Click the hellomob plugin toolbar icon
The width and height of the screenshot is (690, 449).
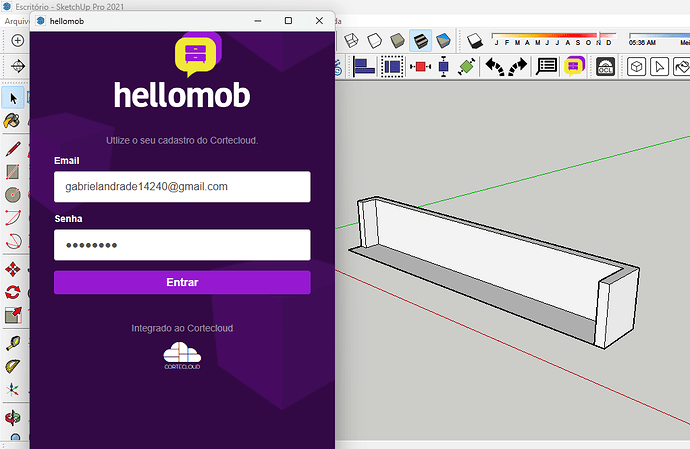574,67
